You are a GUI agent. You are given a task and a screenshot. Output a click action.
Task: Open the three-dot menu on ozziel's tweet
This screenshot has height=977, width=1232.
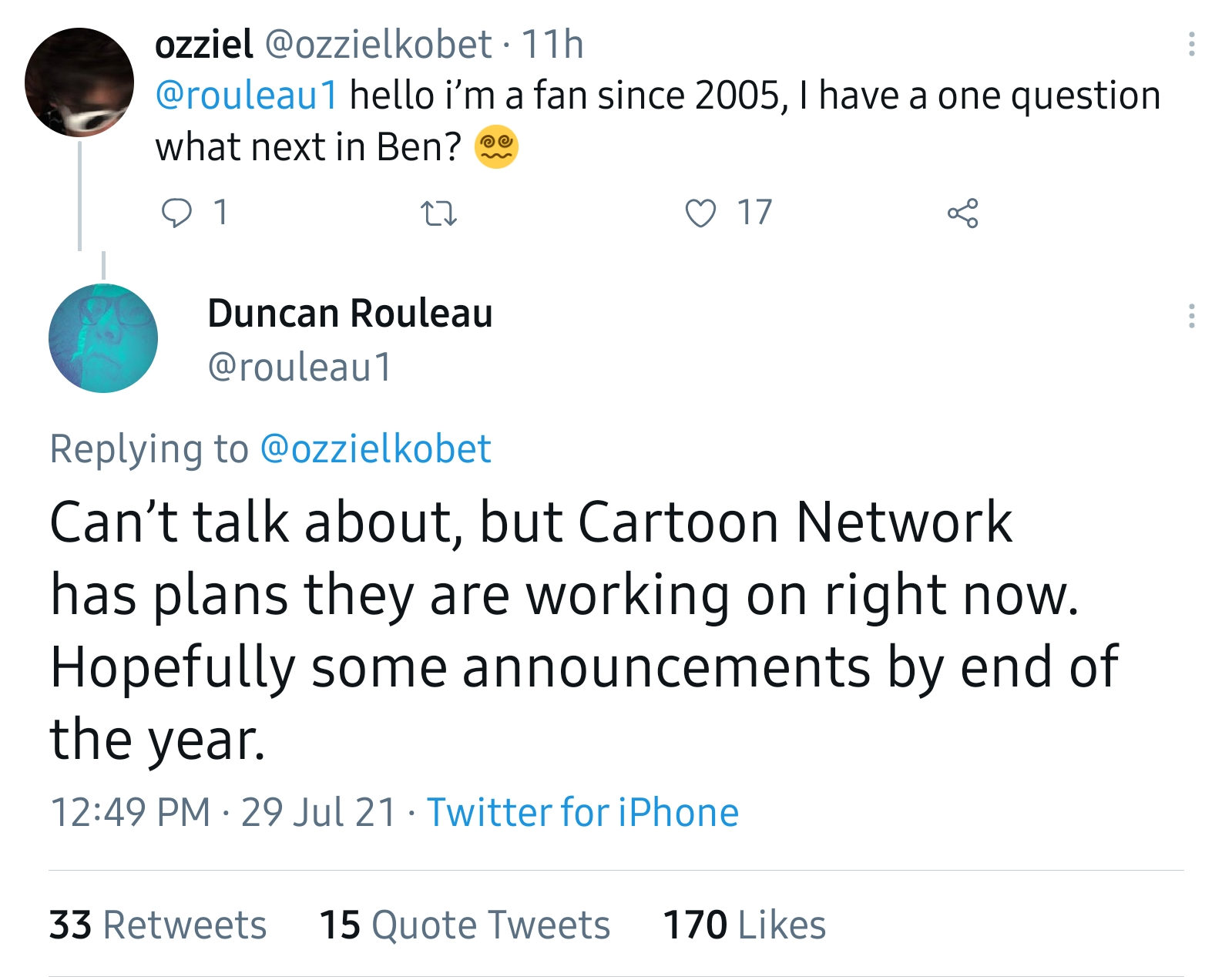(x=1191, y=45)
